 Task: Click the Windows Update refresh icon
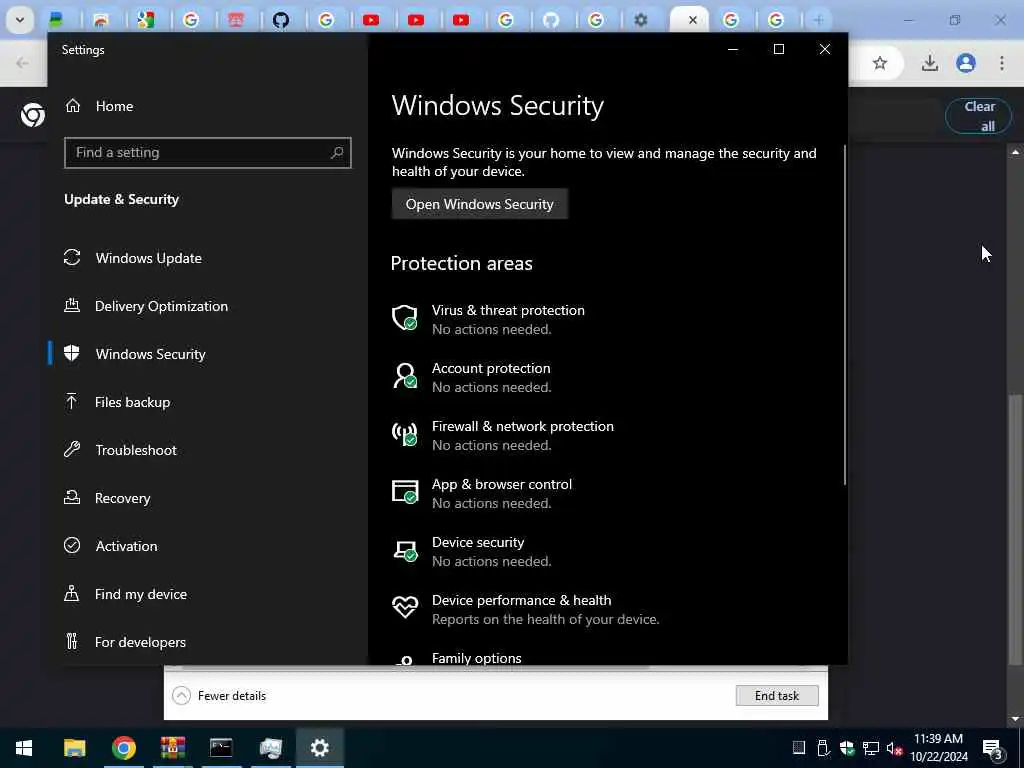pos(72,257)
